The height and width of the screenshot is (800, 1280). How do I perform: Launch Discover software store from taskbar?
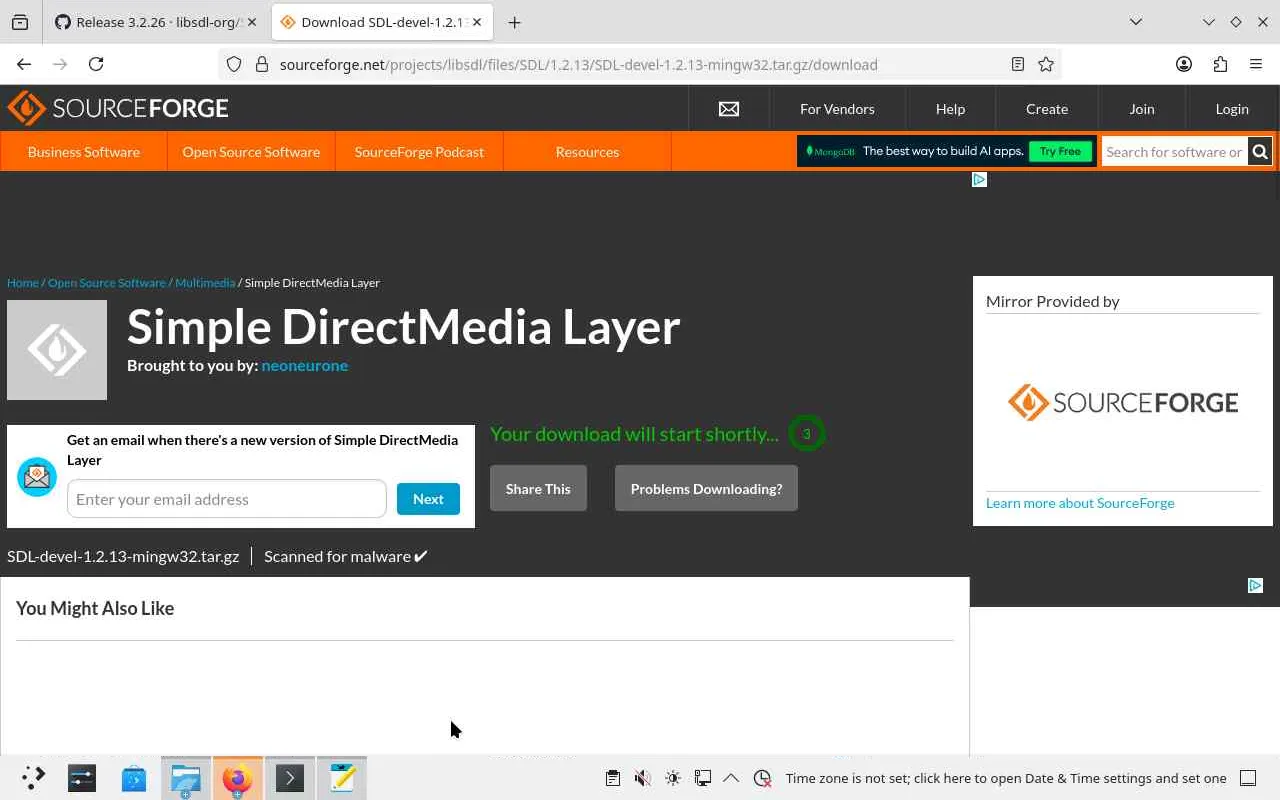coord(134,778)
